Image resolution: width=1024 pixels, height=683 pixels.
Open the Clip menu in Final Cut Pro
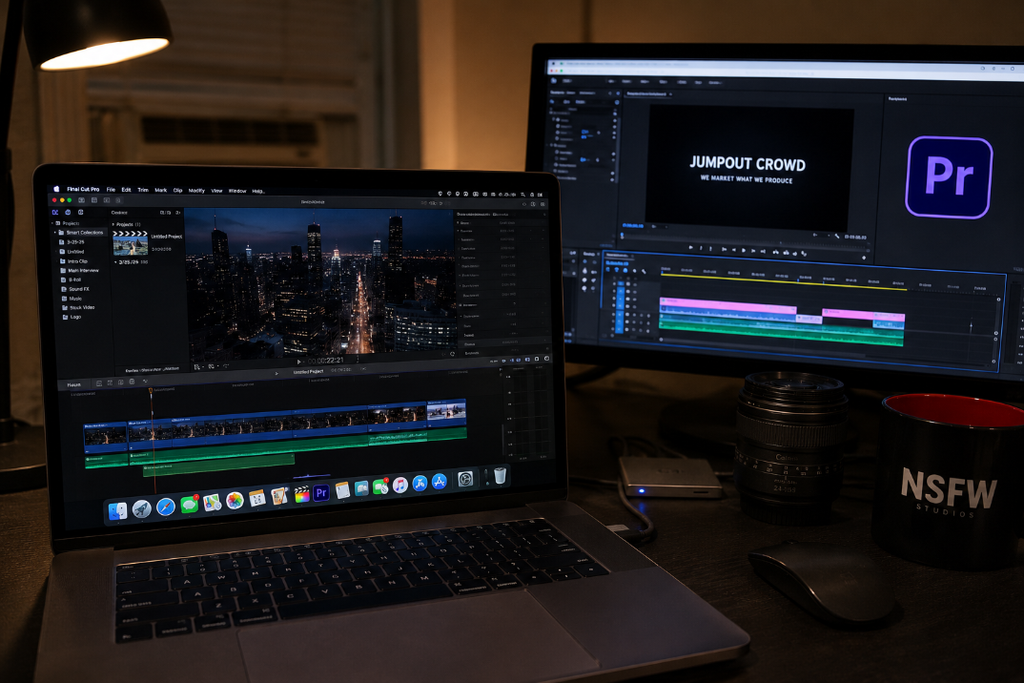178,190
